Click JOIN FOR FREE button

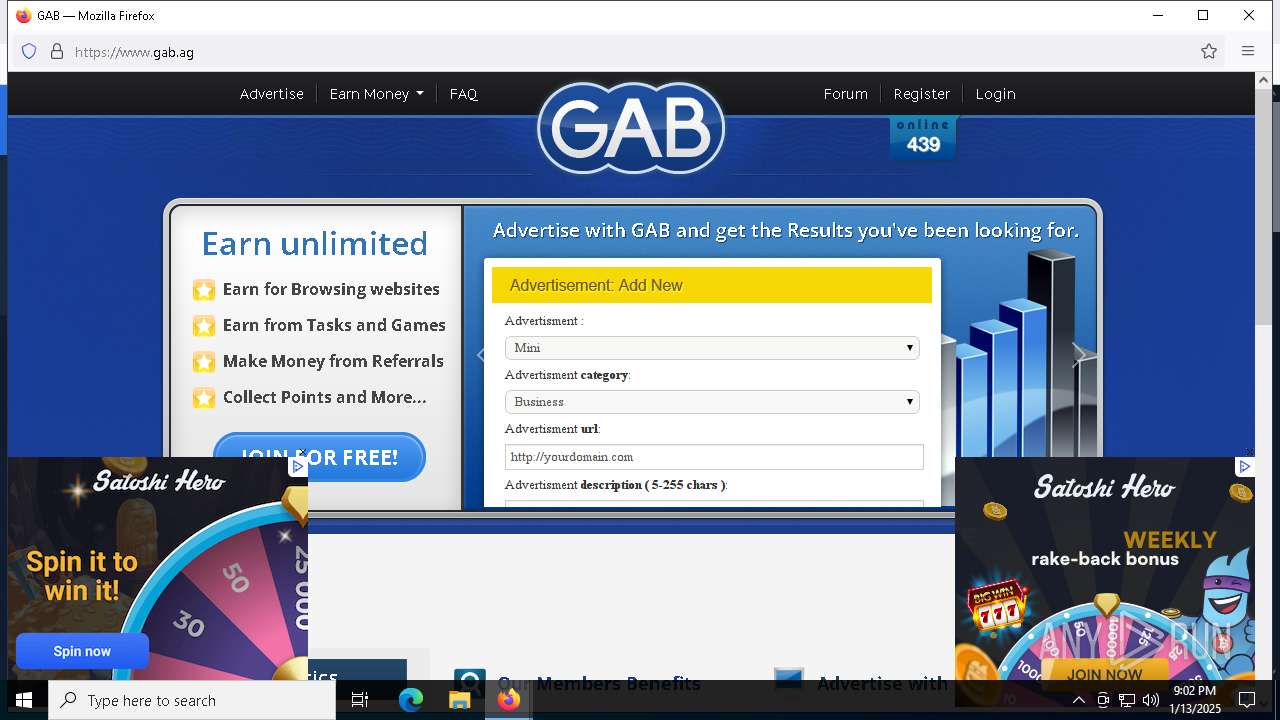tap(319, 457)
